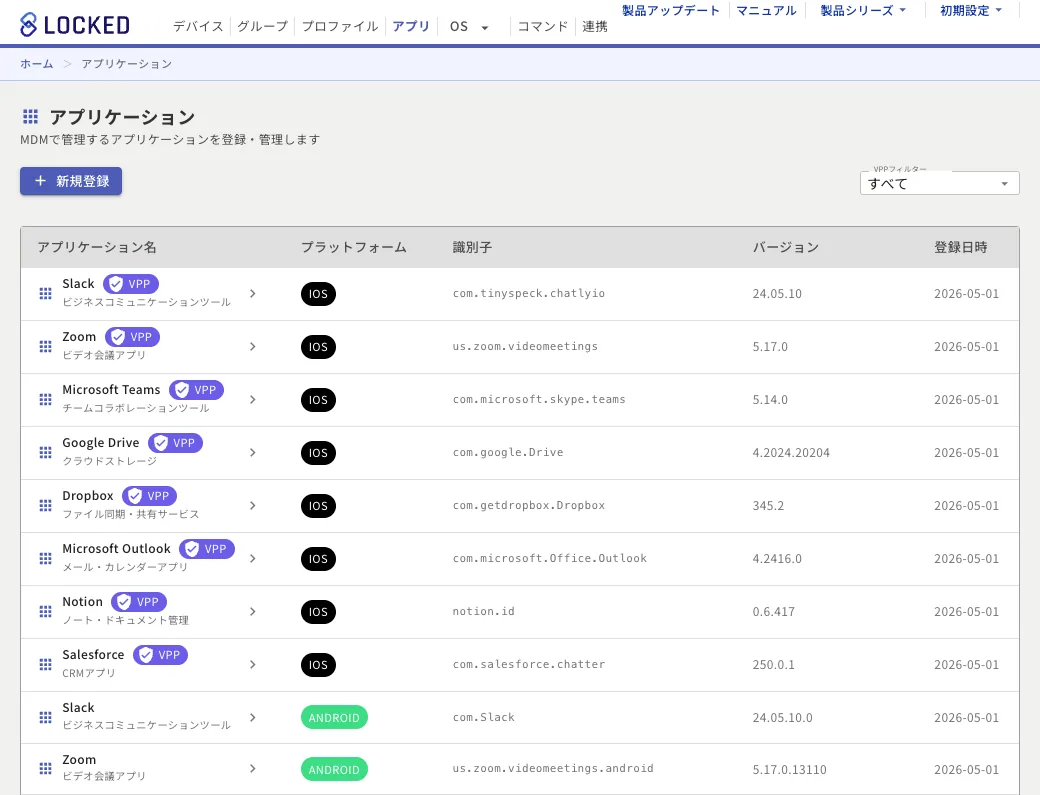Viewport: 1040px width, 795px height.
Task: Go to the コマンド tab
Action: pos(543,27)
